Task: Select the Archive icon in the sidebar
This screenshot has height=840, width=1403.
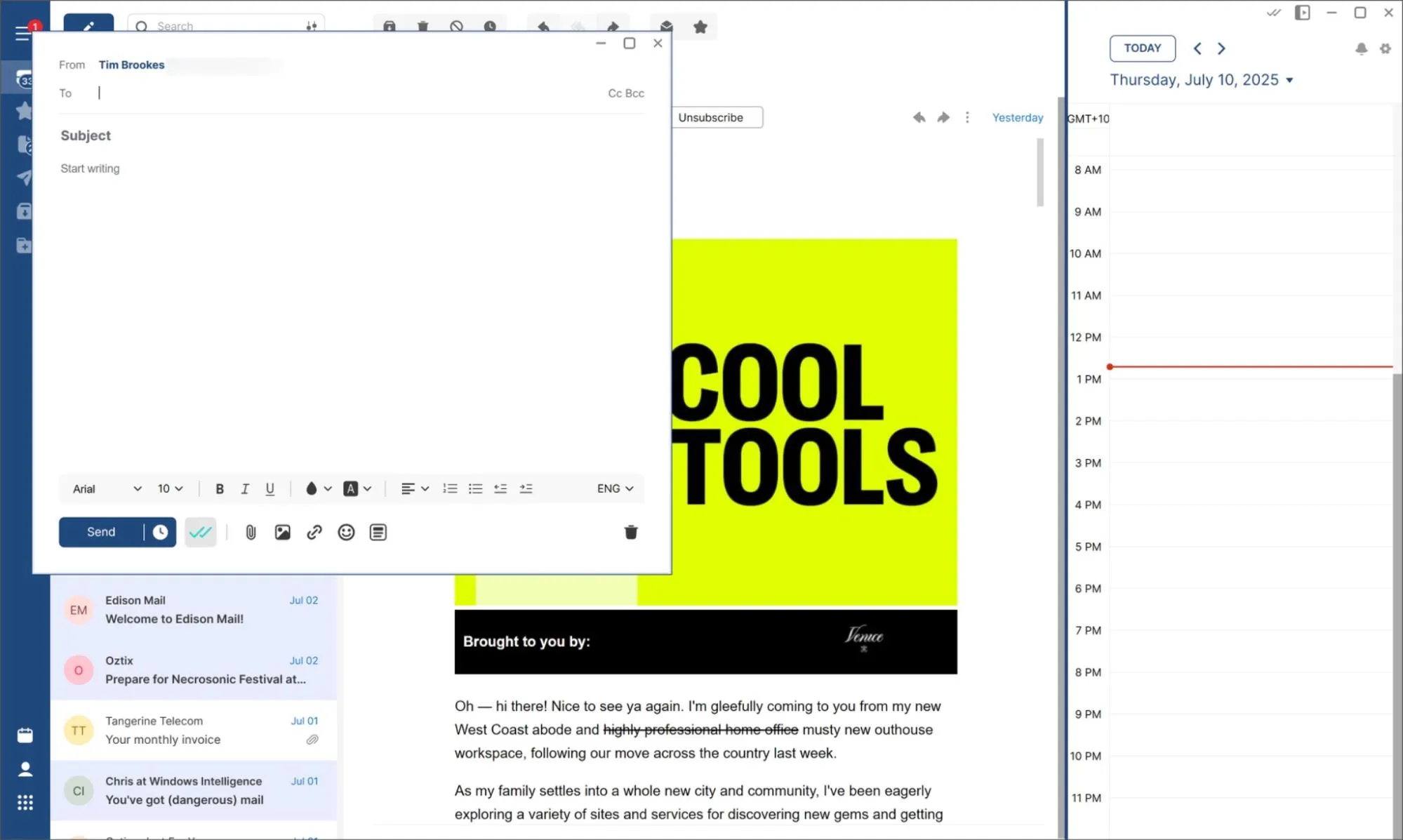Action: [25, 211]
